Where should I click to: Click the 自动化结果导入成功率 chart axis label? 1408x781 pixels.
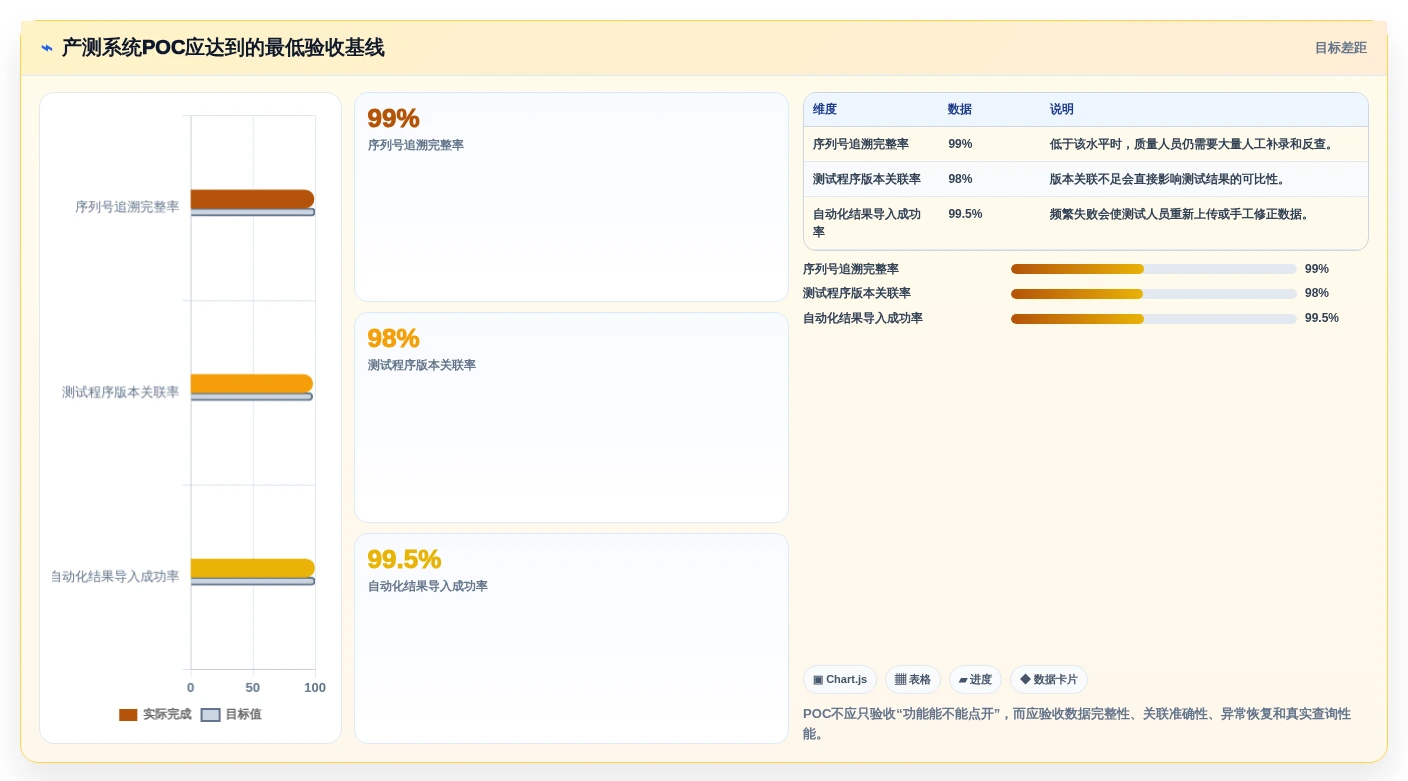pyautogui.click(x=115, y=577)
